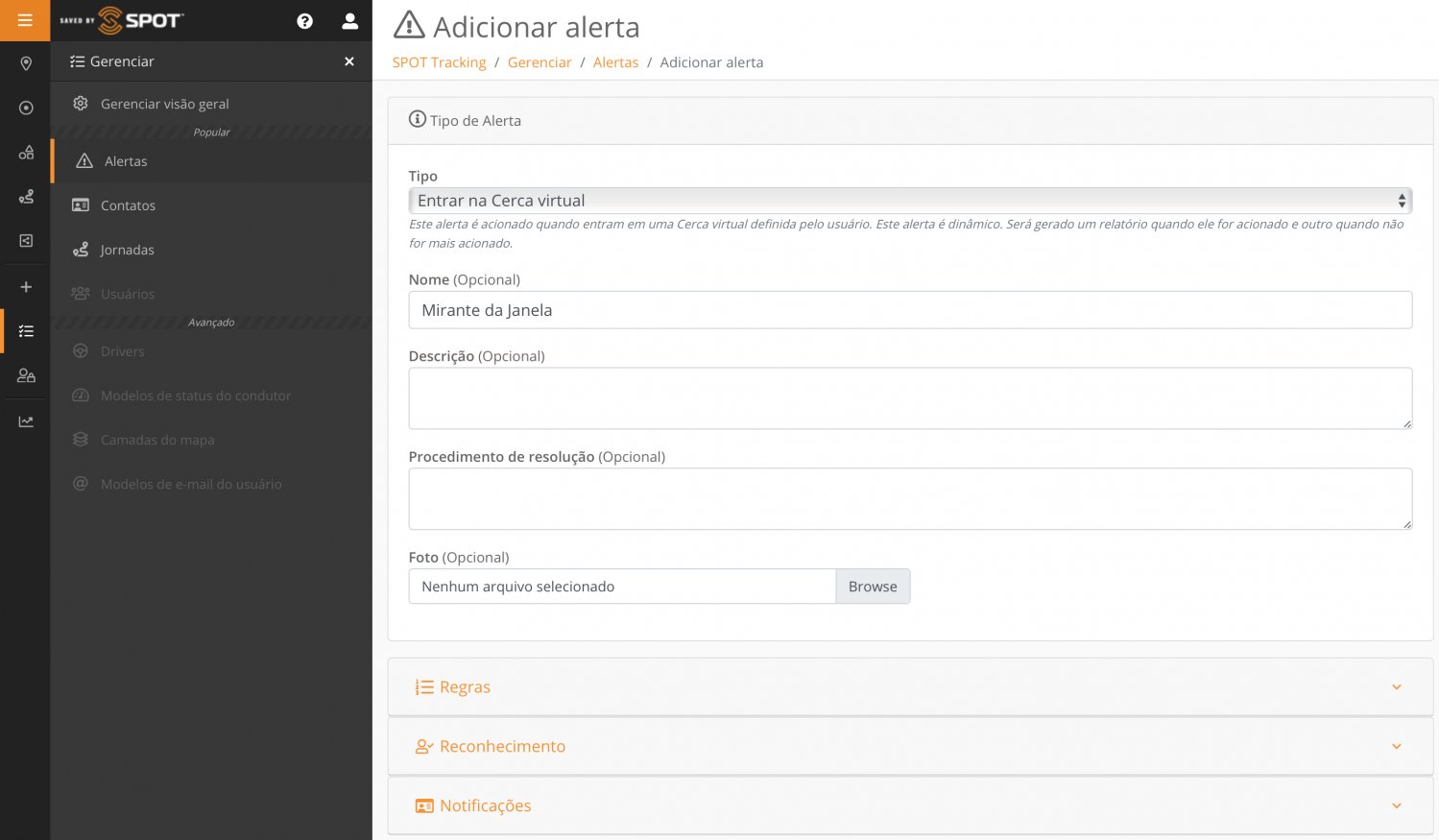Open the chart analytics icon in rail

click(26, 421)
